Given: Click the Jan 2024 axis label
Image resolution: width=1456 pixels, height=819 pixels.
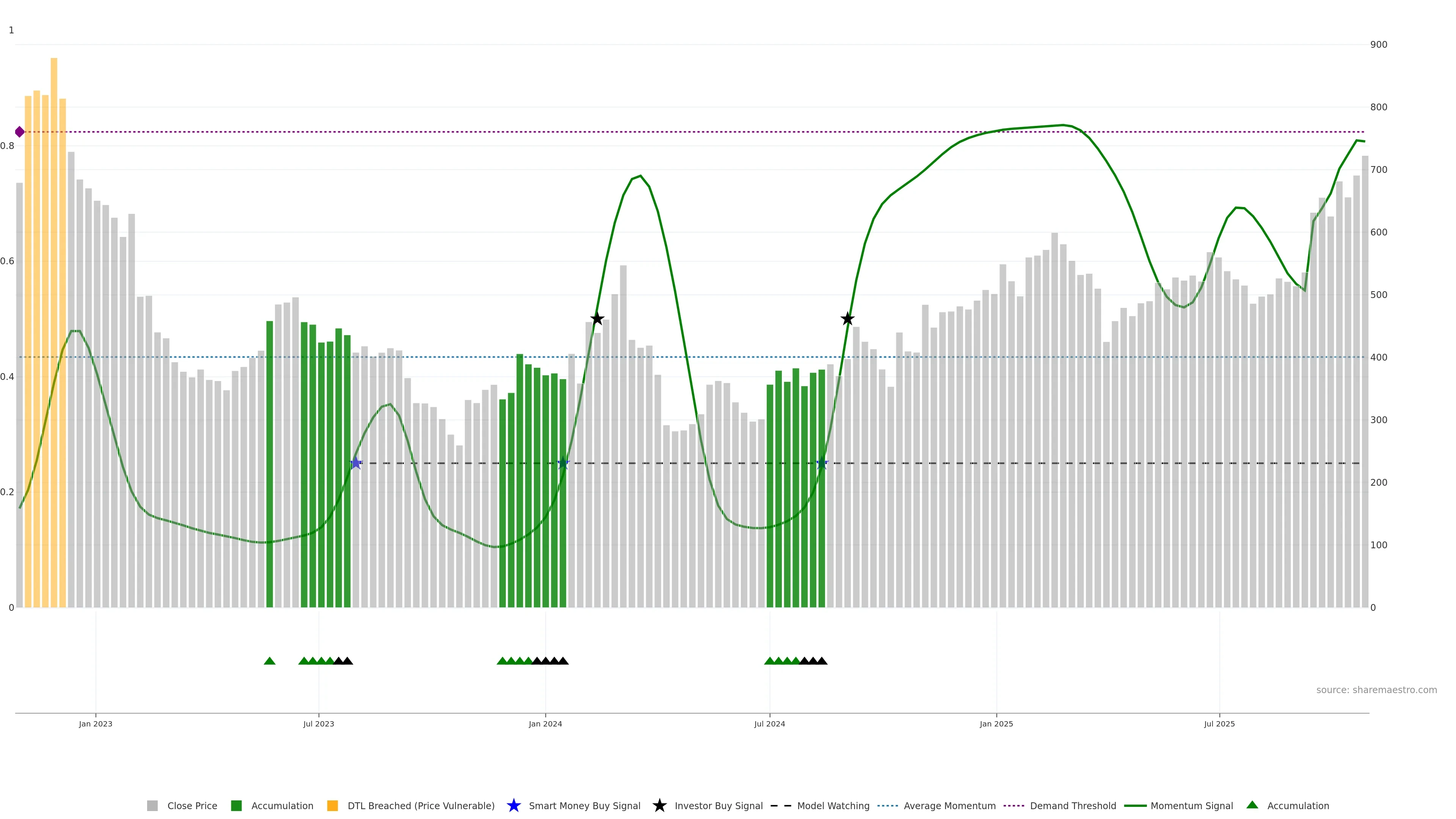Looking at the screenshot, I should coord(545,723).
